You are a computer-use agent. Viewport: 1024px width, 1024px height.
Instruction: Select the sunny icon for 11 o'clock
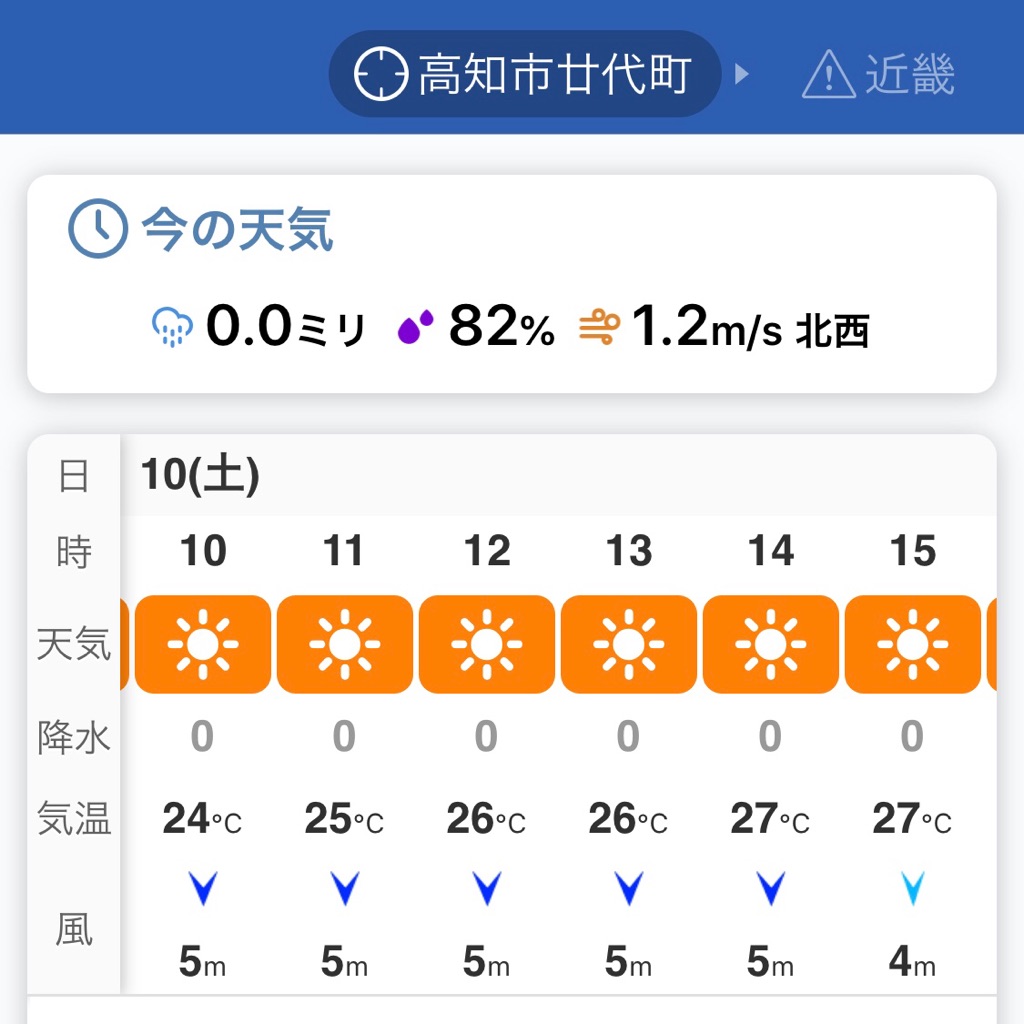coord(345,644)
